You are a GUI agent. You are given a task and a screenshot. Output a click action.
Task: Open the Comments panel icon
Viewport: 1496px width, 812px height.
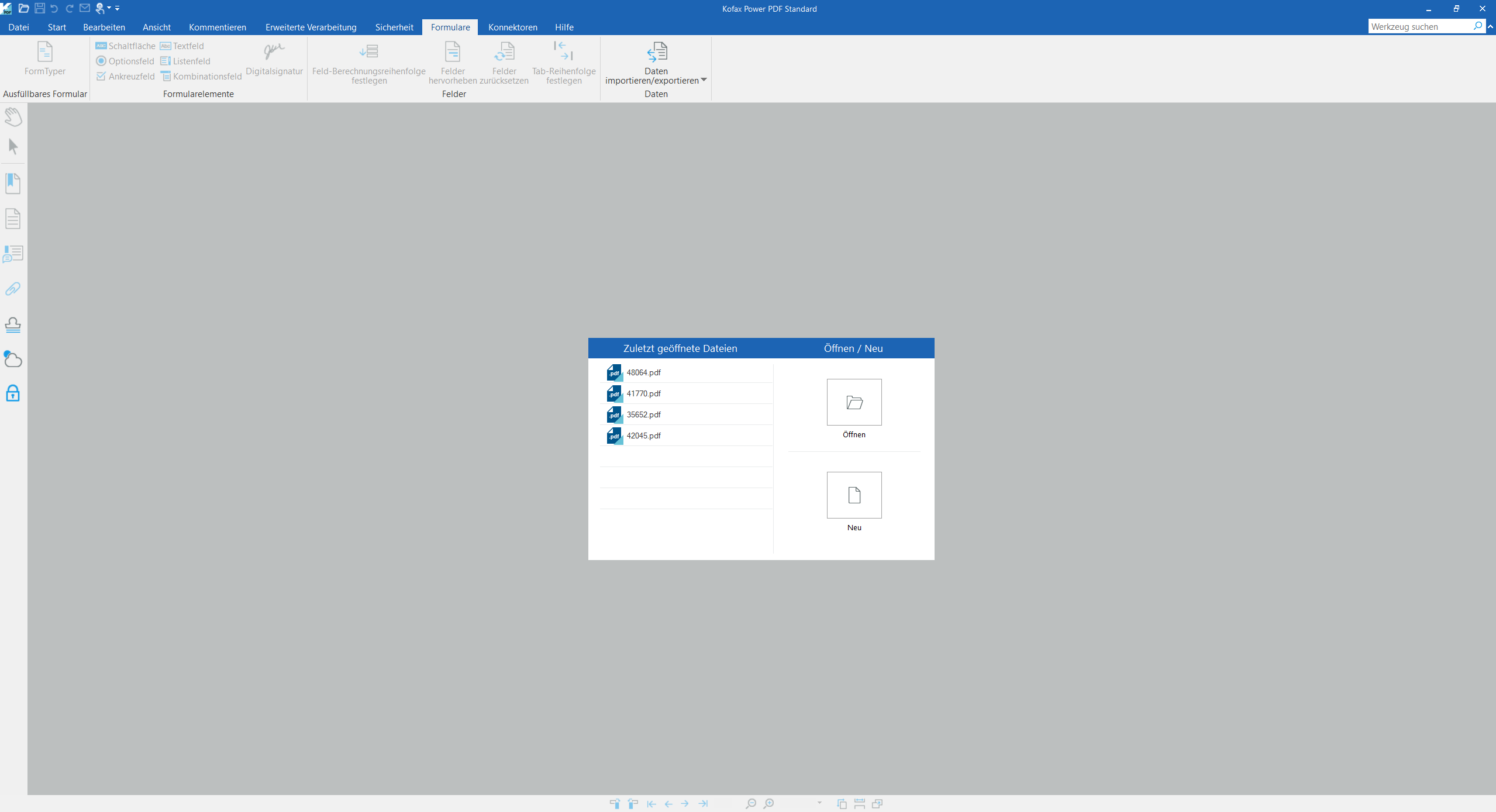pos(13,254)
